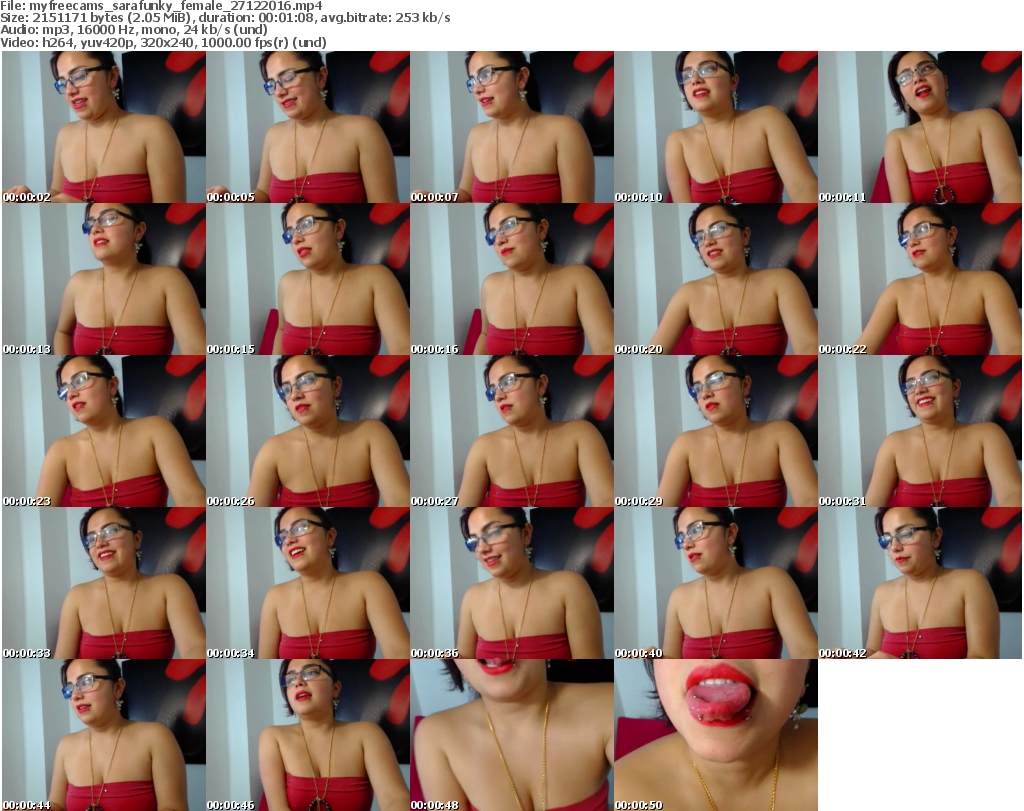View the frame stamped 00:00:46

(x=308, y=735)
